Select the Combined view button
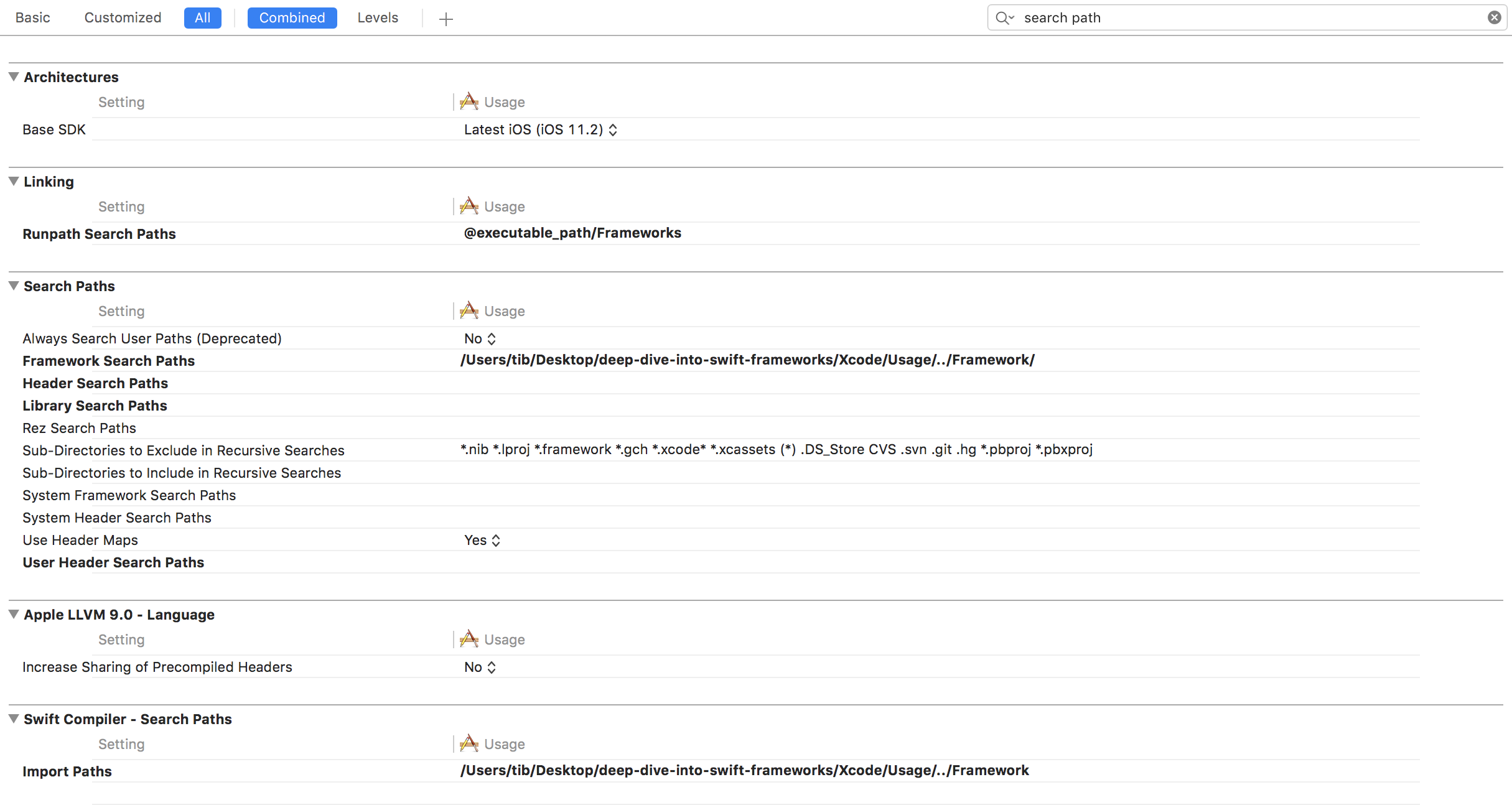This screenshot has width=1512, height=805. [x=291, y=17]
